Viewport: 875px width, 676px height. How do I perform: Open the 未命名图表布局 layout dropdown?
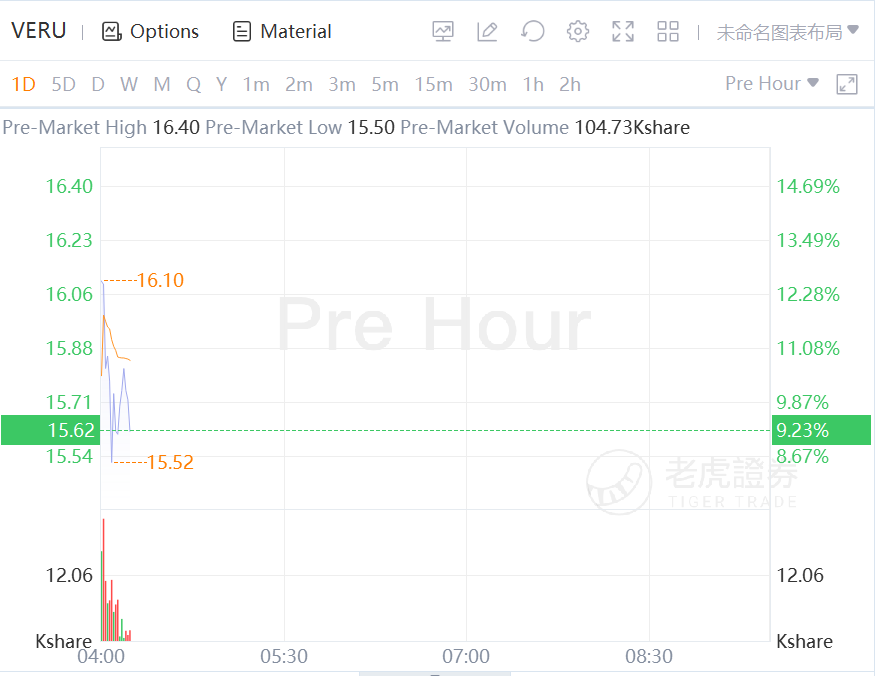coord(787,31)
